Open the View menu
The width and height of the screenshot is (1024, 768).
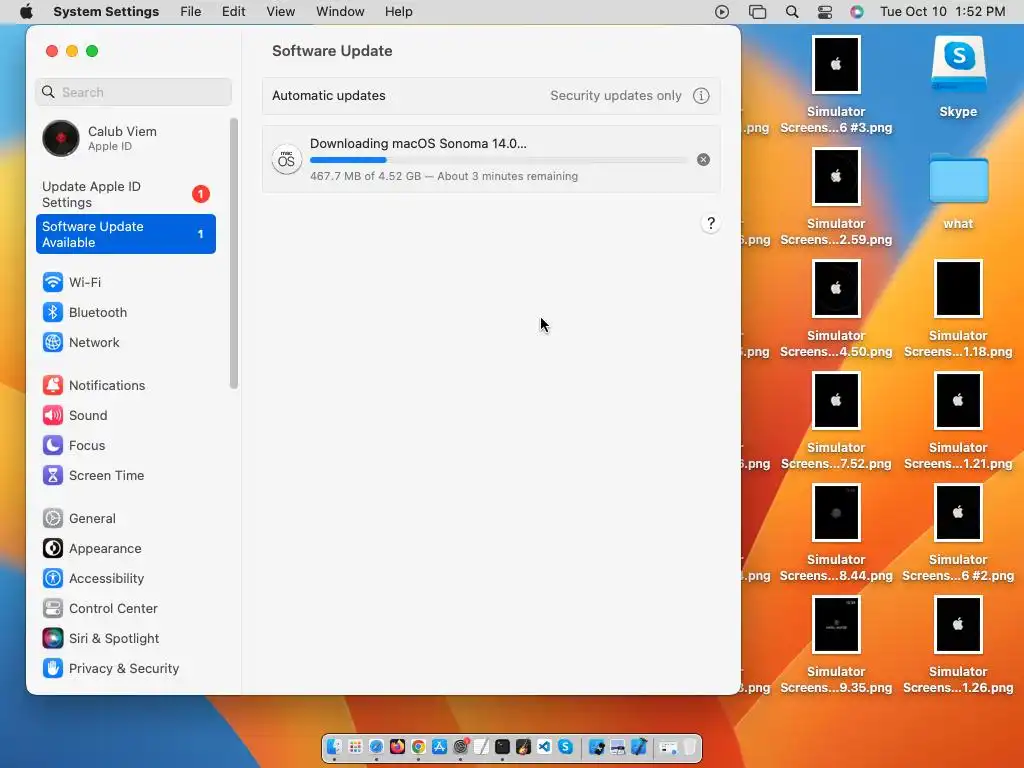(x=280, y=12)
